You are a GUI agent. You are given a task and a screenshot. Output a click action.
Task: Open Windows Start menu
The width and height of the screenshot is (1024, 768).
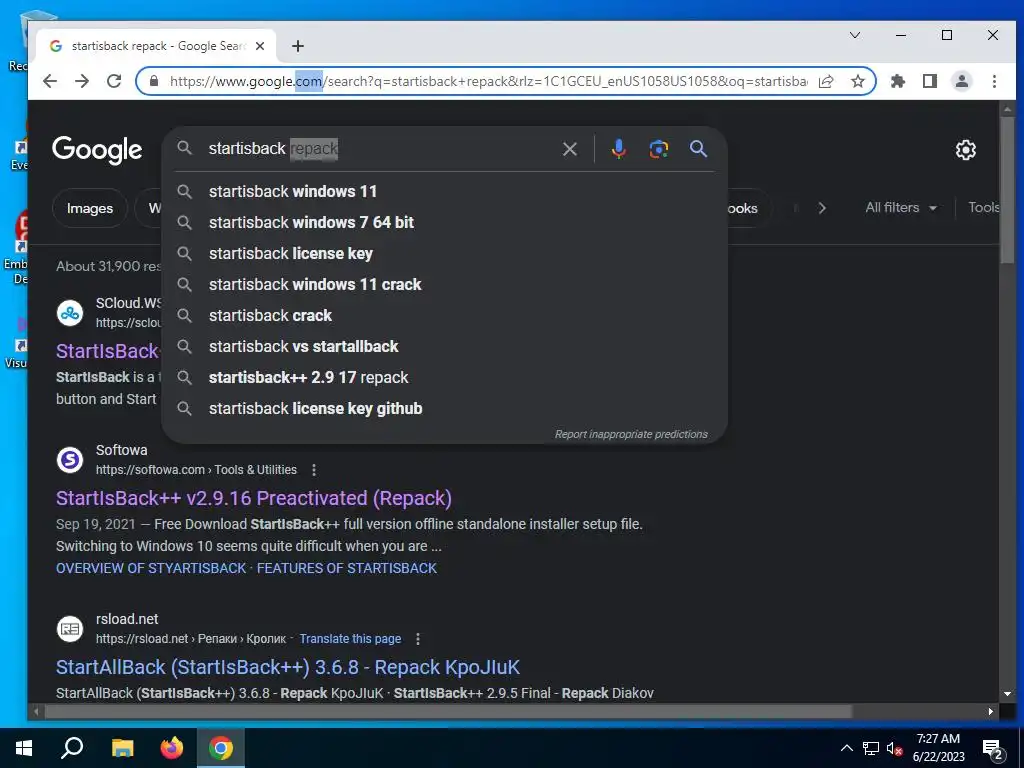coord(24,748)
